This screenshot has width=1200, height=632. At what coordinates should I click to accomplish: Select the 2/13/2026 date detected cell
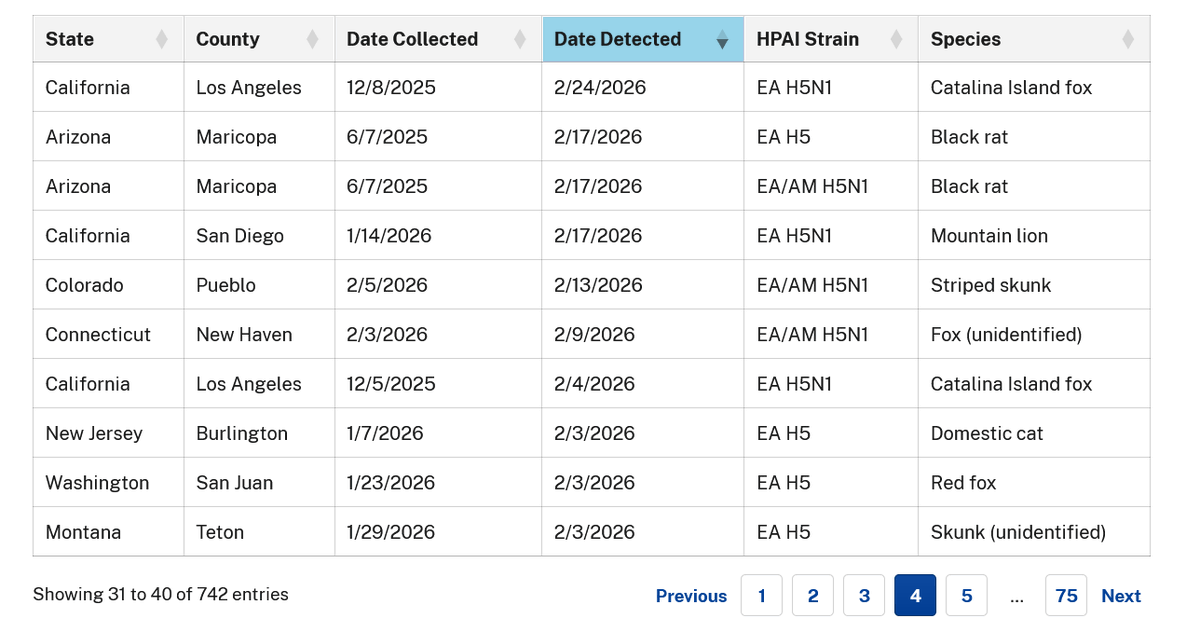(x=643, y=285)
